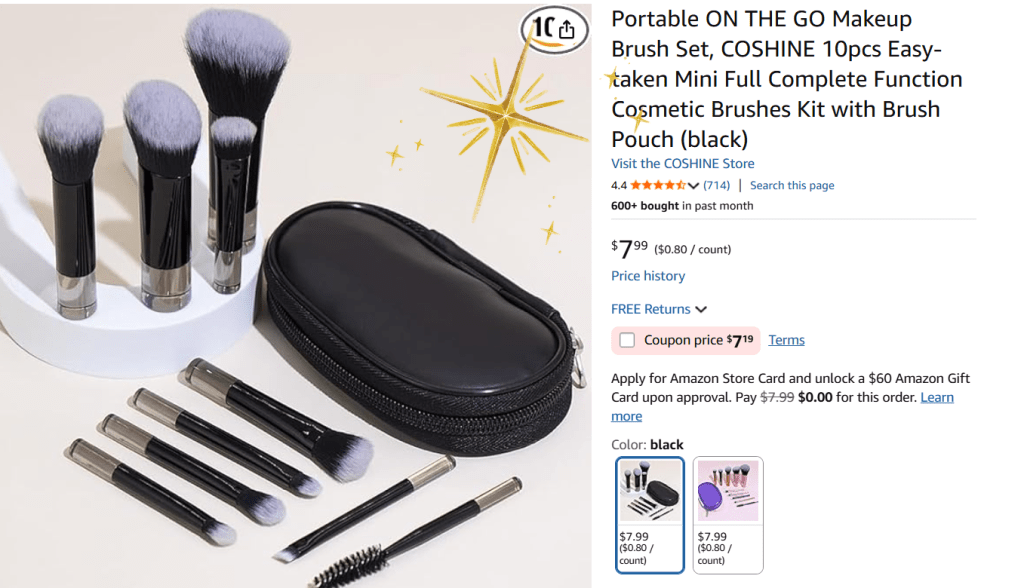This screenshot has height=588, width=1024.
Task: Click the share icon on product image
Action: pos(566,29)
